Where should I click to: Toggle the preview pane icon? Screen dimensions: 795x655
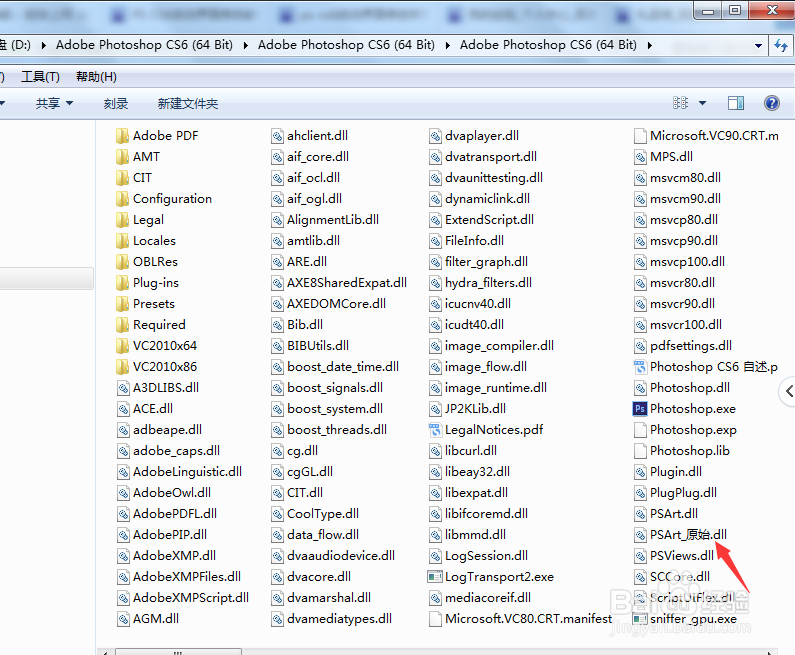tap(736, 103)
